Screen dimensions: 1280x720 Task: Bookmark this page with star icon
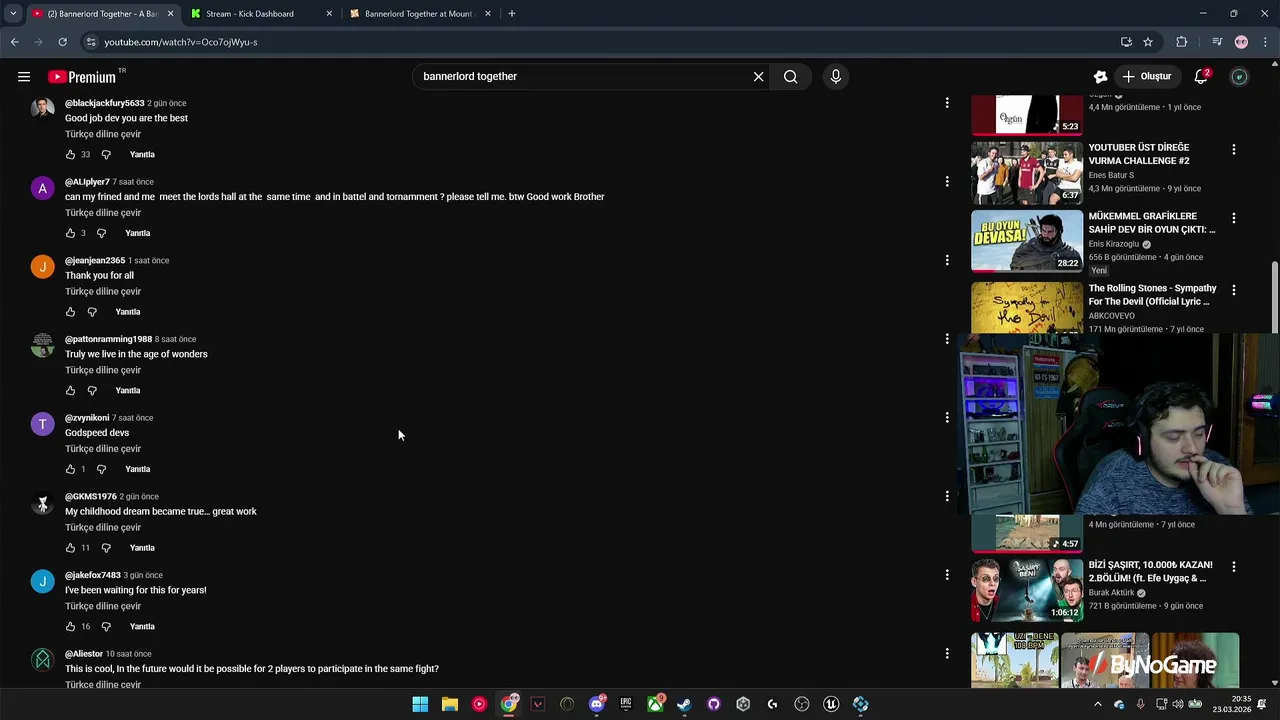point(1148,42)
